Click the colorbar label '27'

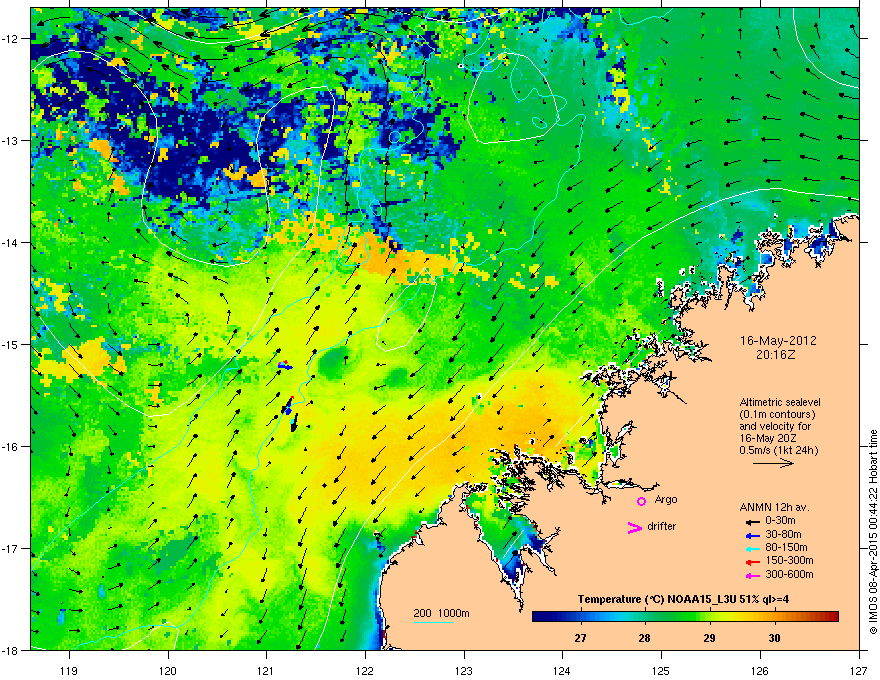coord(580,638)
